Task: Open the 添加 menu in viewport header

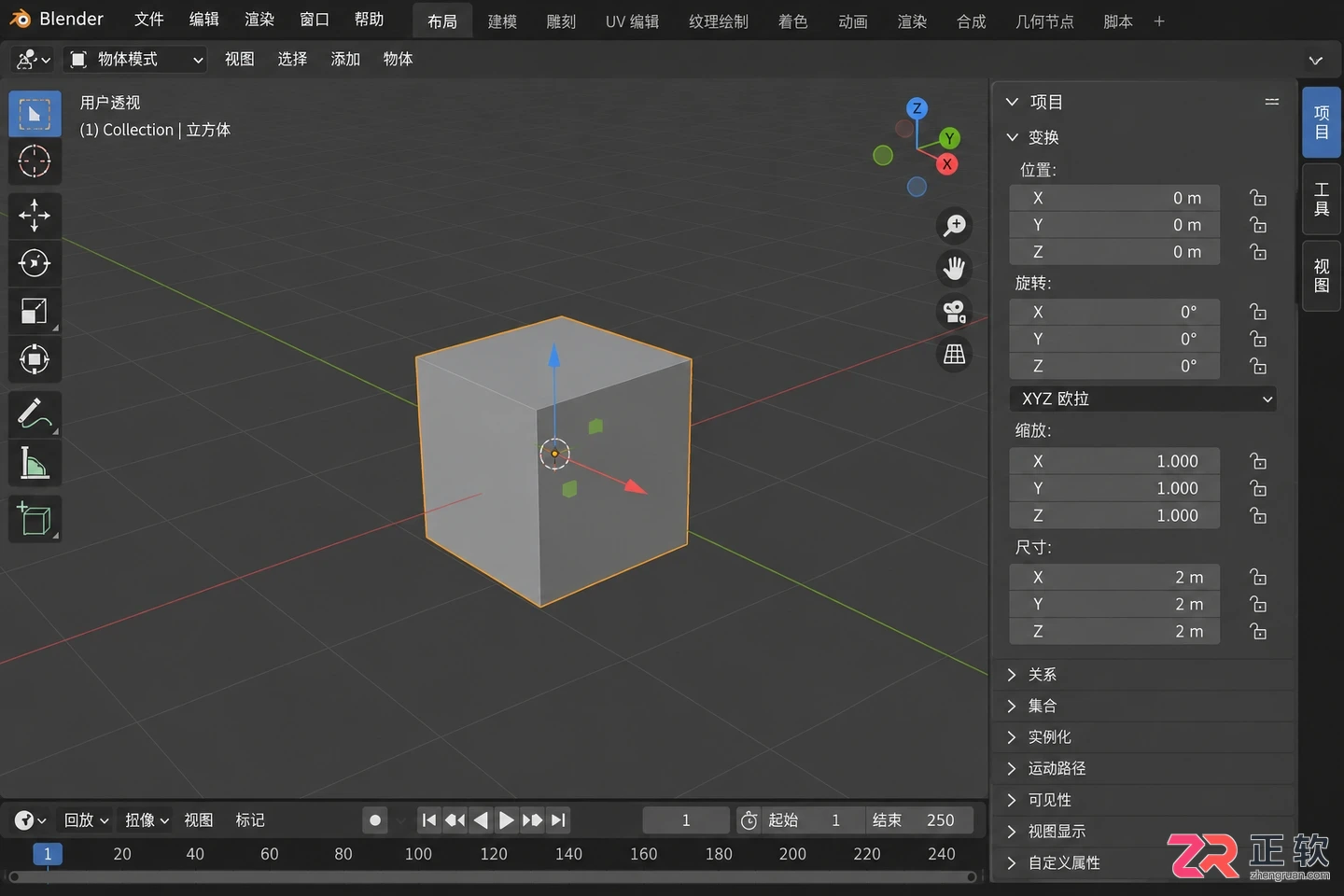Action: coord(345,60)
